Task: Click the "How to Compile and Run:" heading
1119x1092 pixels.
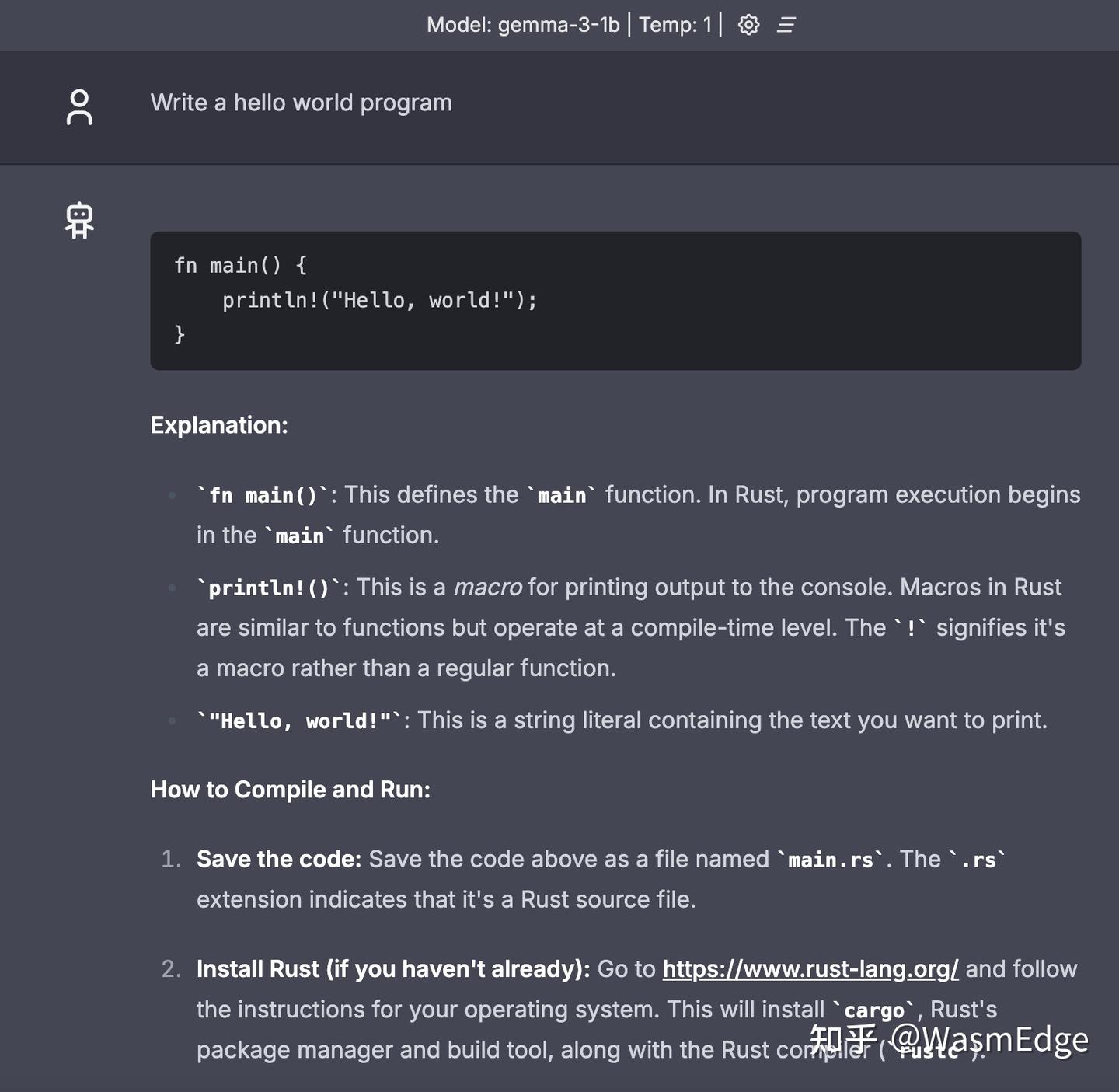Action: point(290,790)
